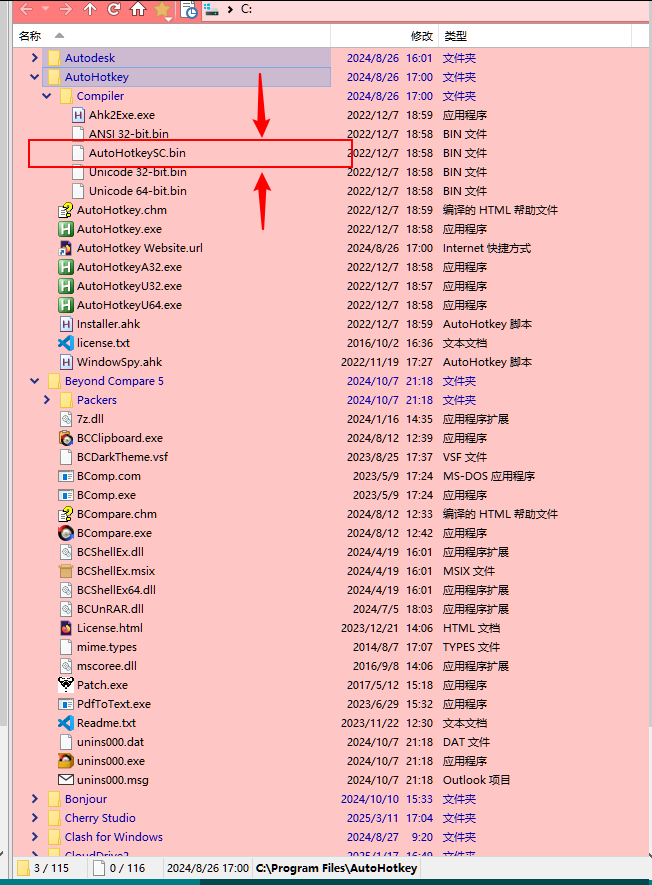Select 7z.dll file
This screenshot has width=652, height=885.
click(x=90, y=419)
